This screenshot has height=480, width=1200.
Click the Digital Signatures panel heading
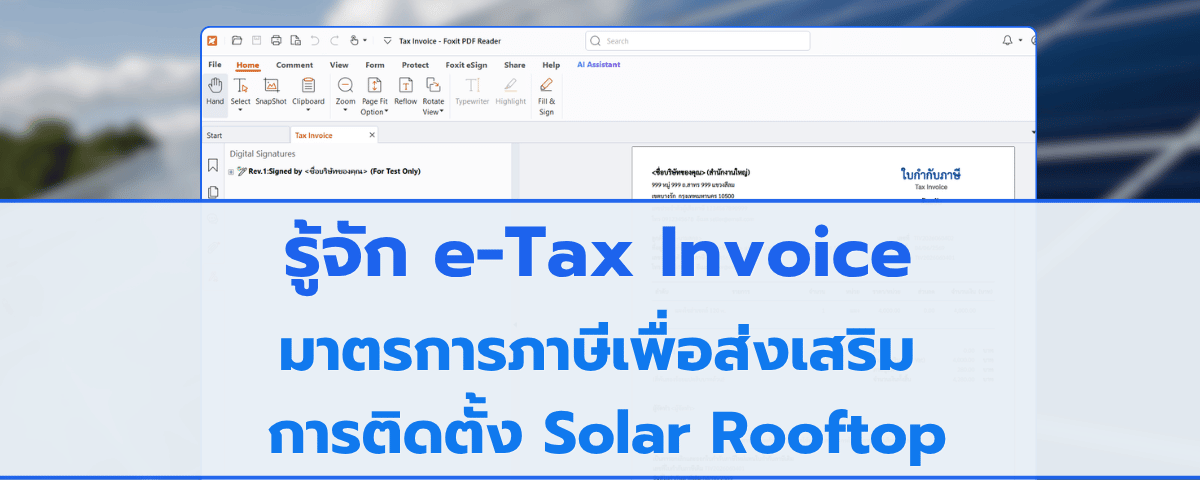[x=263, y=154]
